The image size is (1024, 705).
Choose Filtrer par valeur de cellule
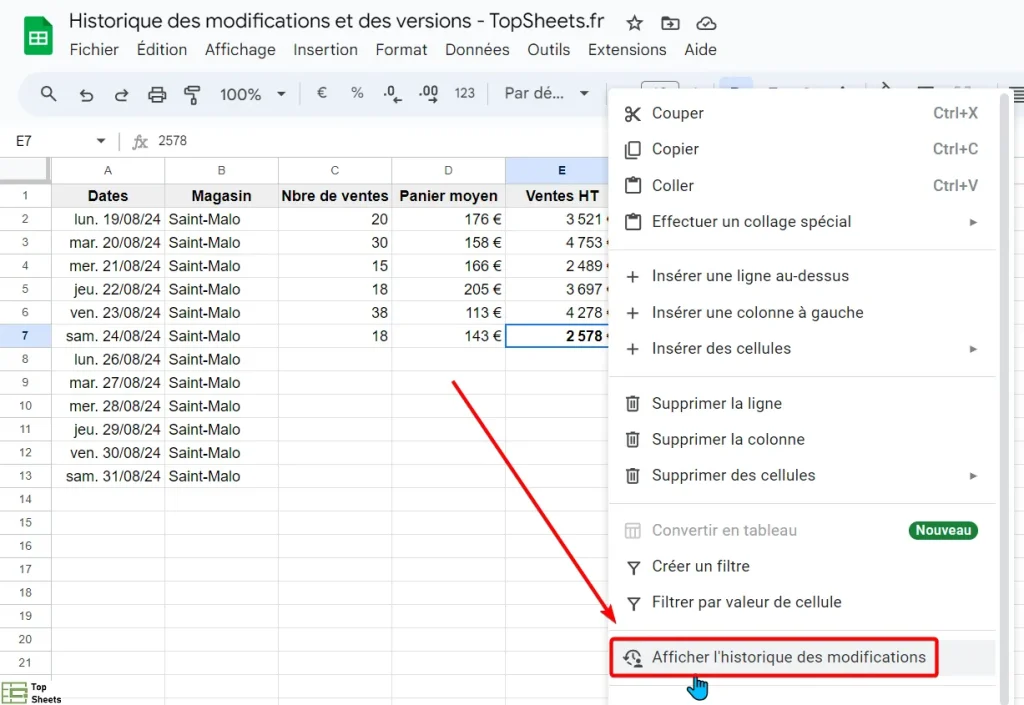(x=802, y=603)
